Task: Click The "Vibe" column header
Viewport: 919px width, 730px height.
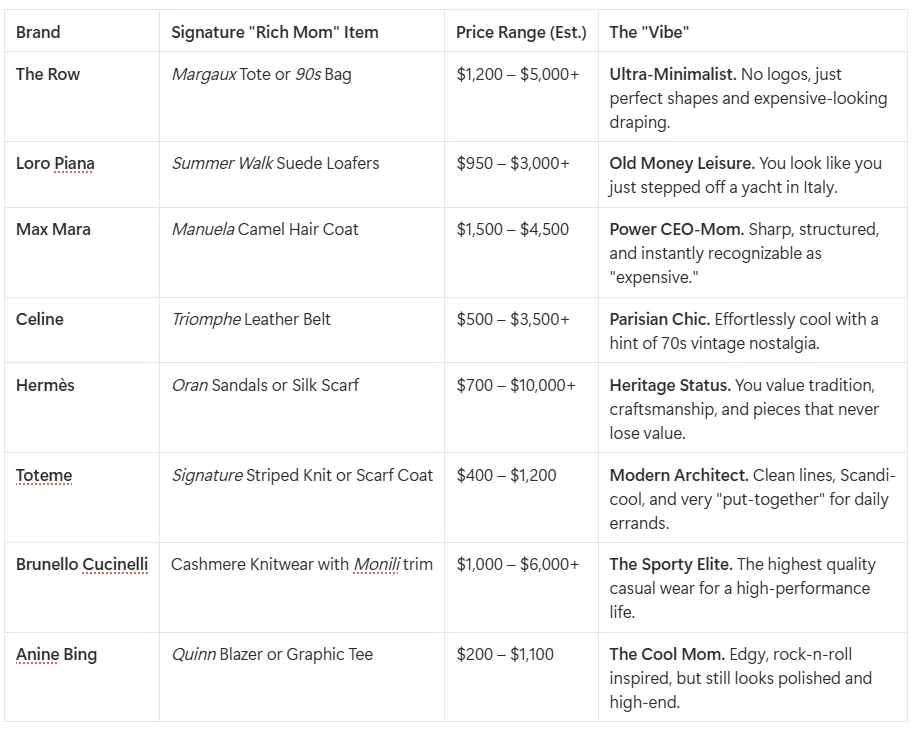Action: (x=649, y=32)
